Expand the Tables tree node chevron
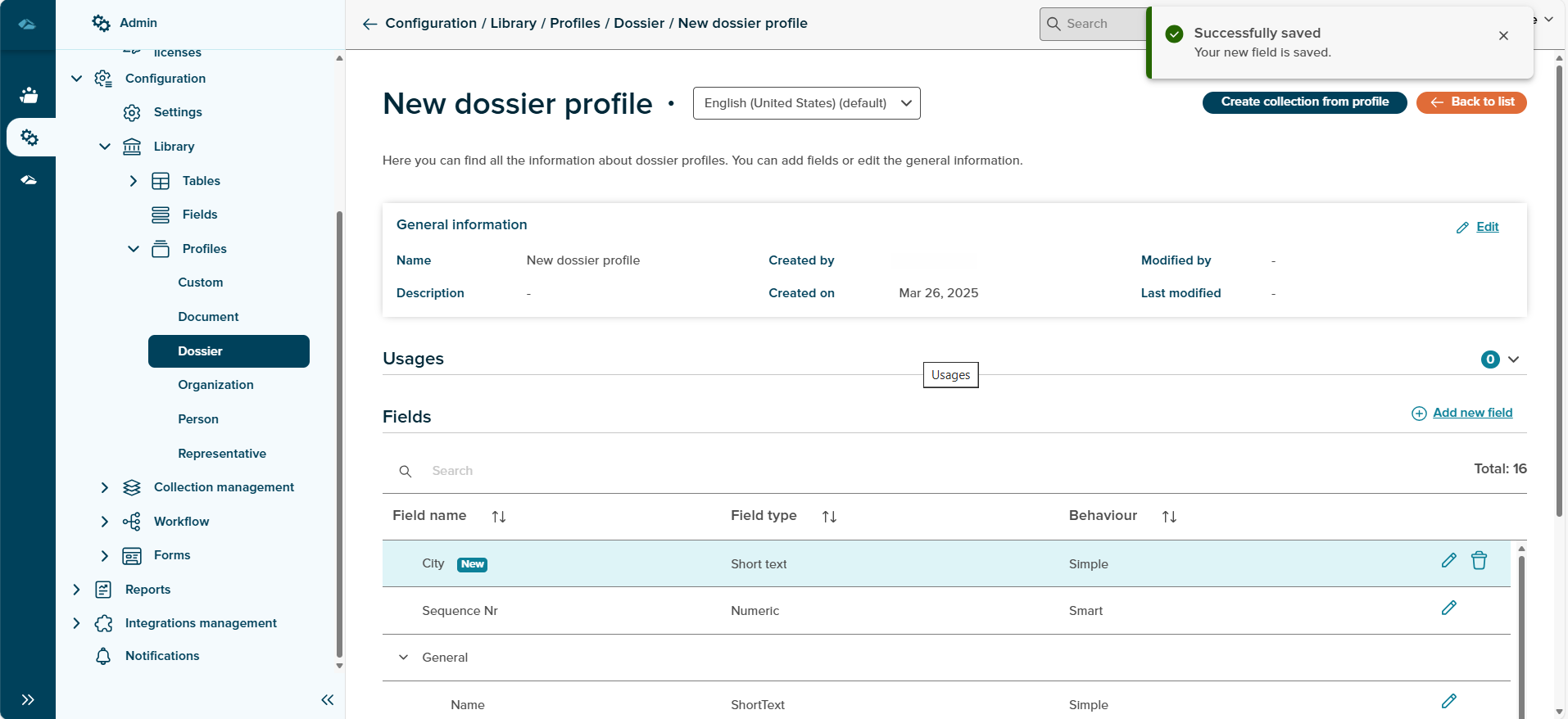The width and height of the screenshot is (1568, 719). pos(134,181)
